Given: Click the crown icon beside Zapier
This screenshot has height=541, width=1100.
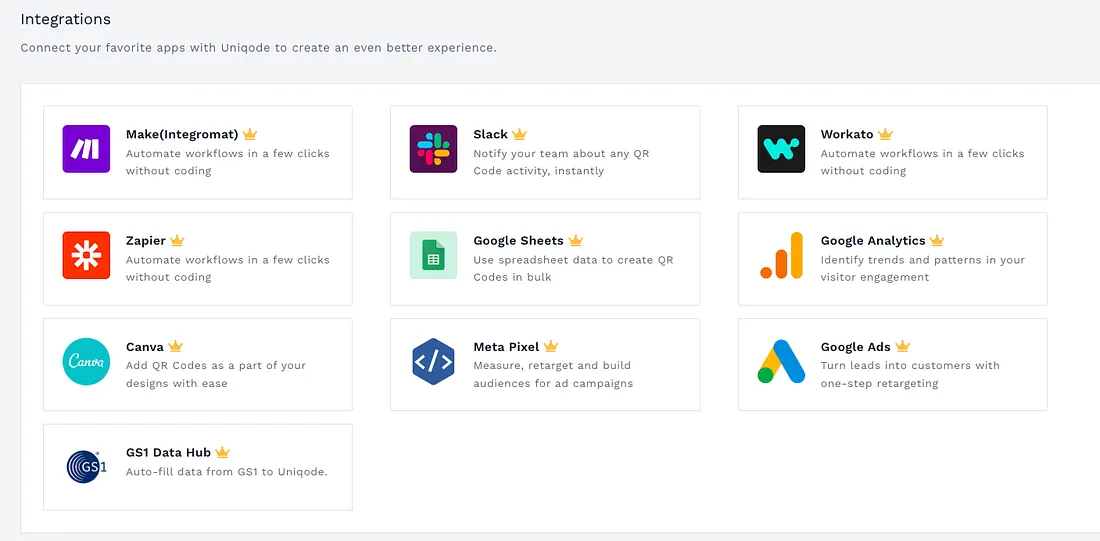Looking at the screenshot, I should click(x=177, y=241).
